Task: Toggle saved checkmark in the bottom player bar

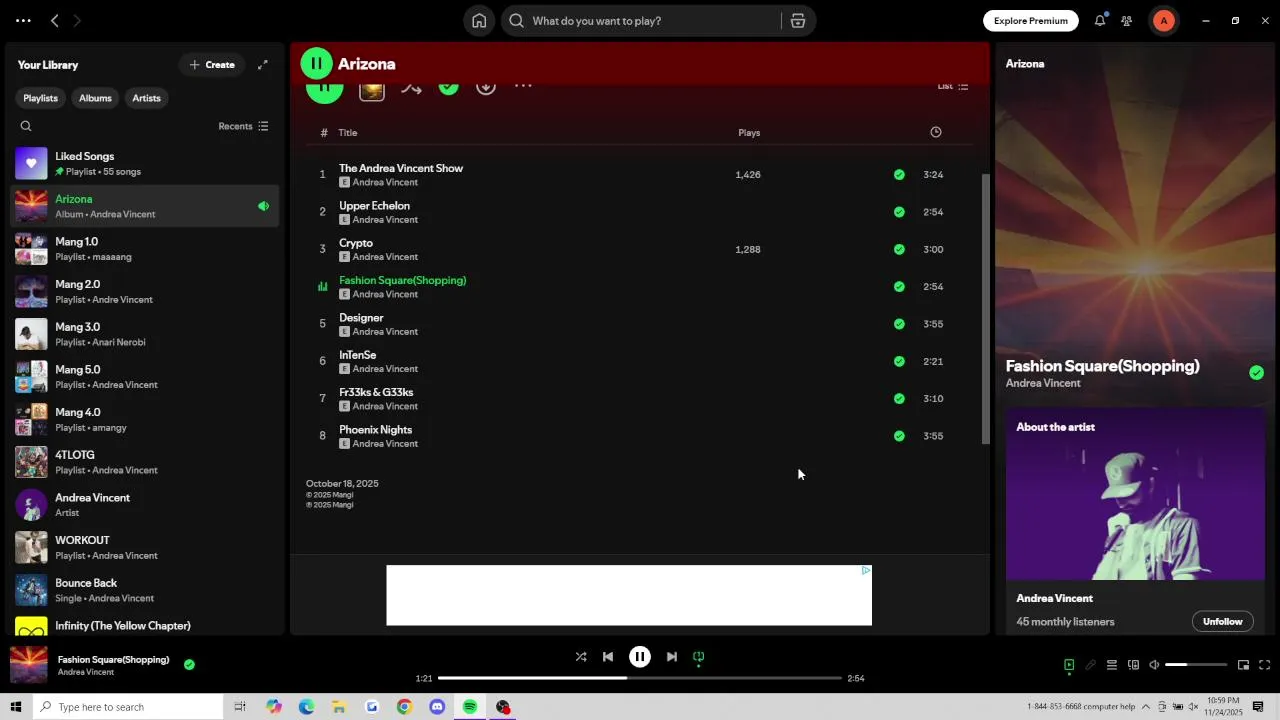Action: (x=189, y=664)
